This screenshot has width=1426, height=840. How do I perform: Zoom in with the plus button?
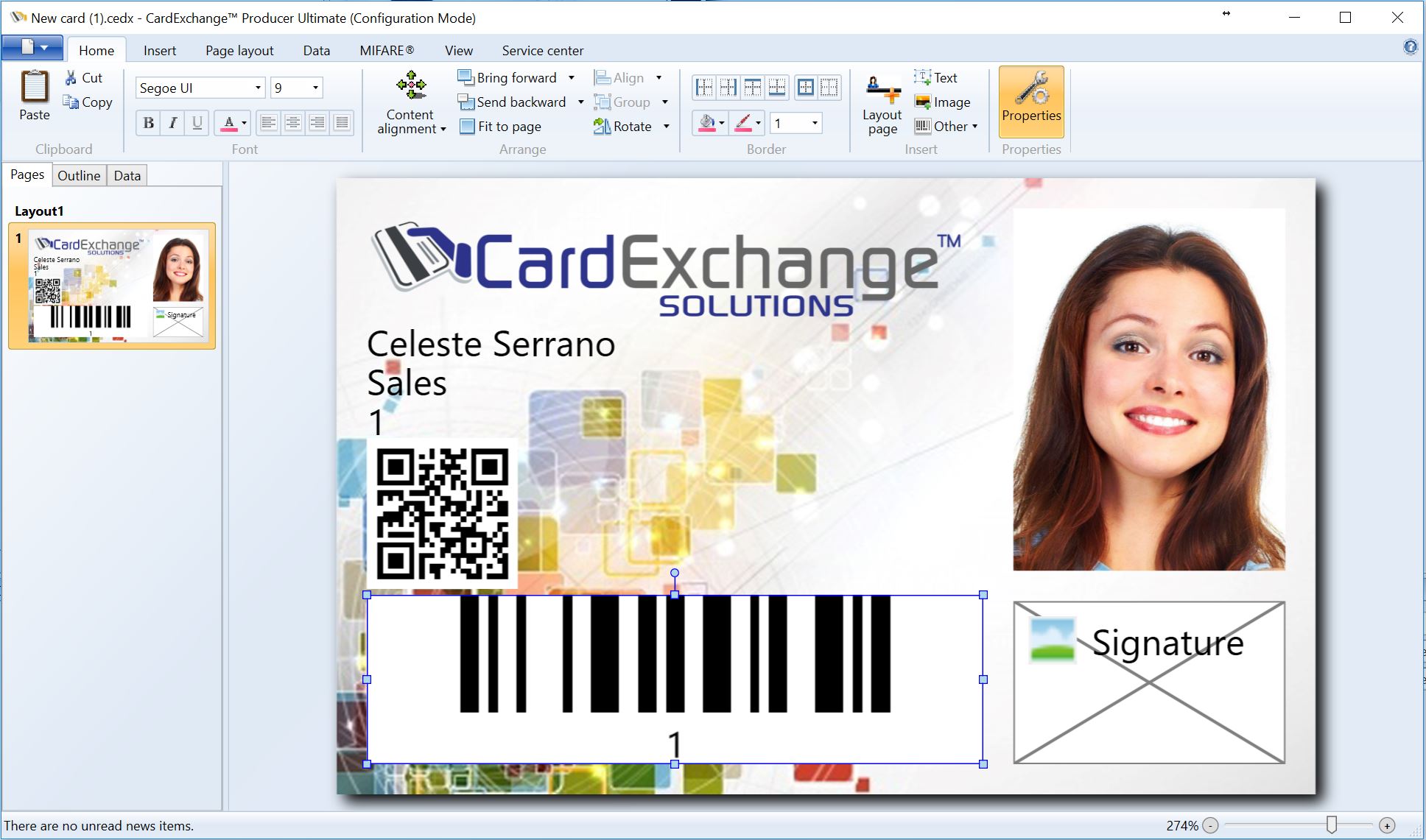tap(1387, 825)
